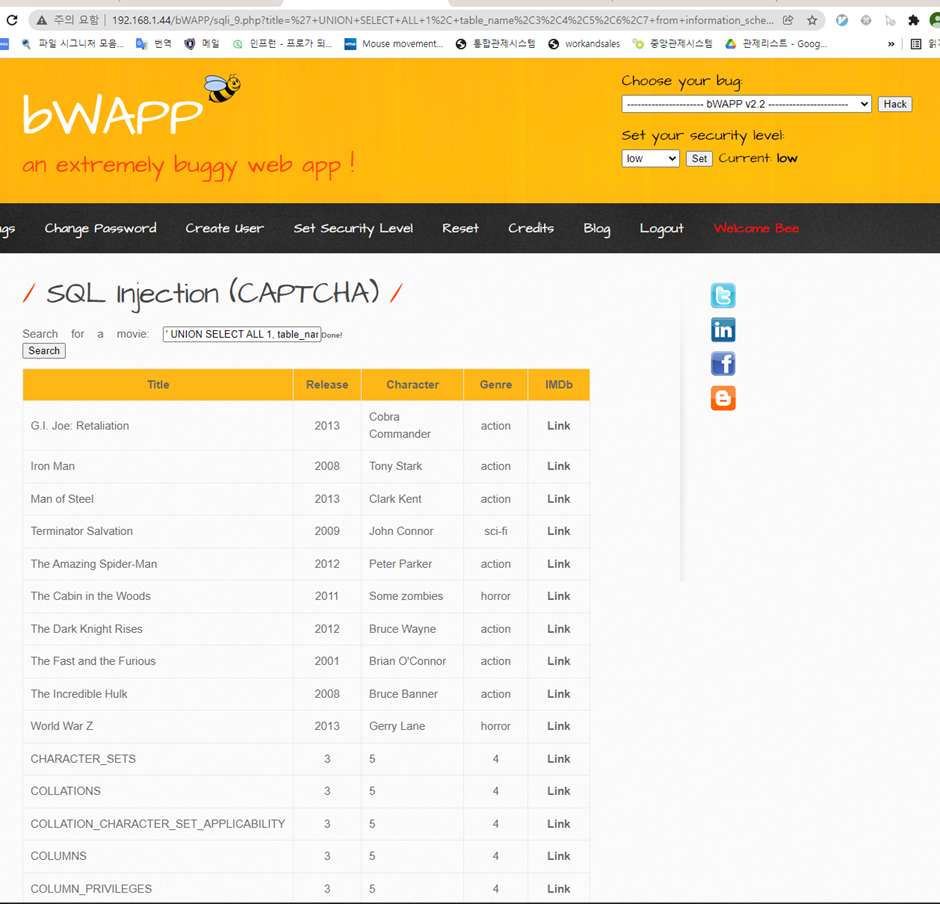
Task: Click the Set security level button
Action: tap(699, 158)
